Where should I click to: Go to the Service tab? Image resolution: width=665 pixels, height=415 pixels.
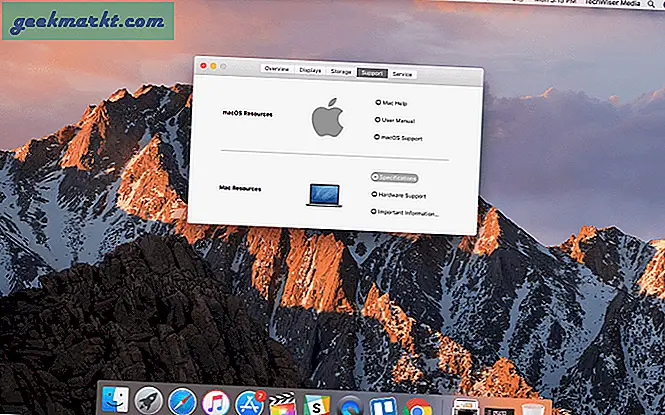(x=402, y=74)
